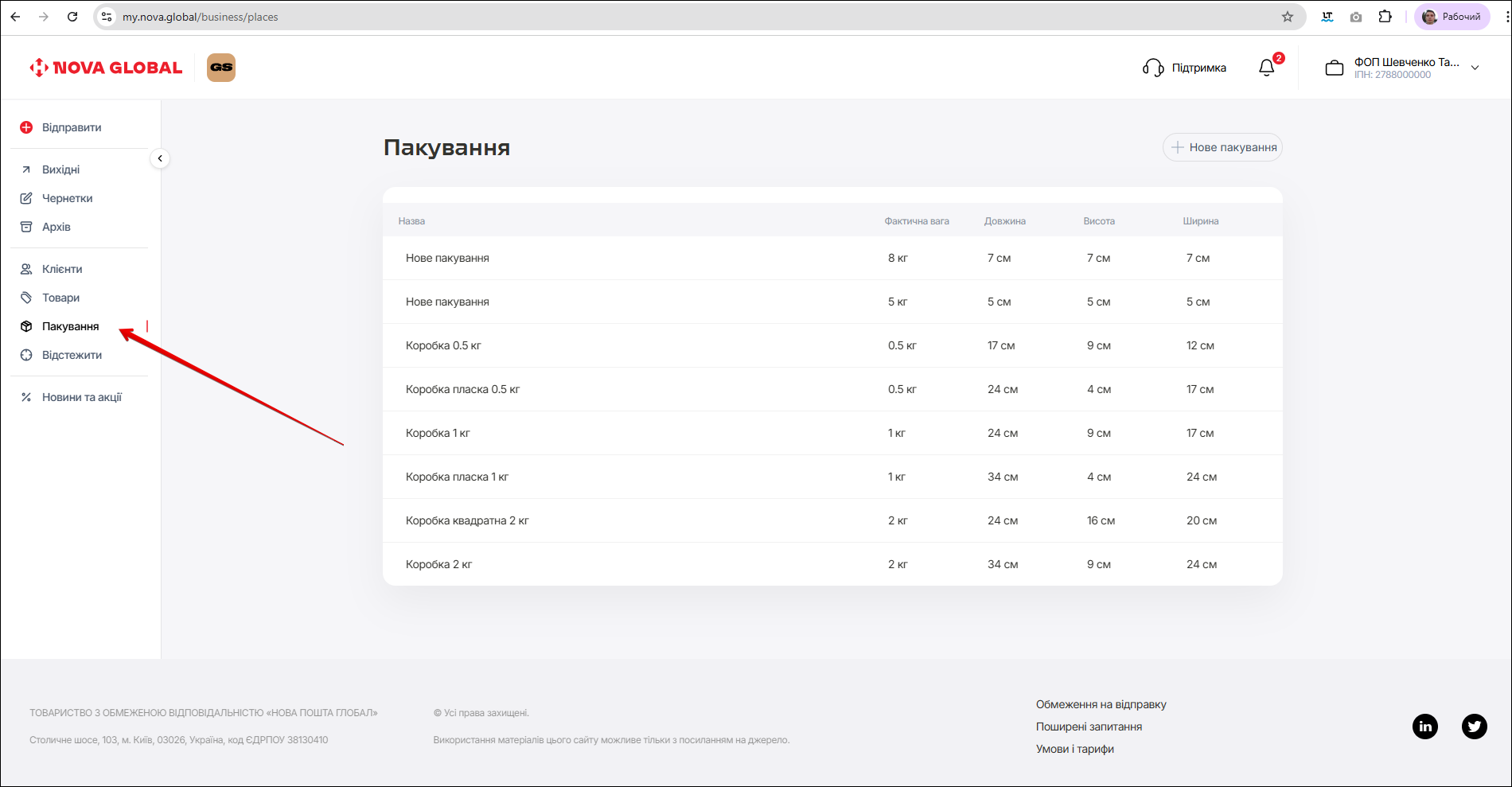Select the Коробка пласка 0.5 кг row

832,389
